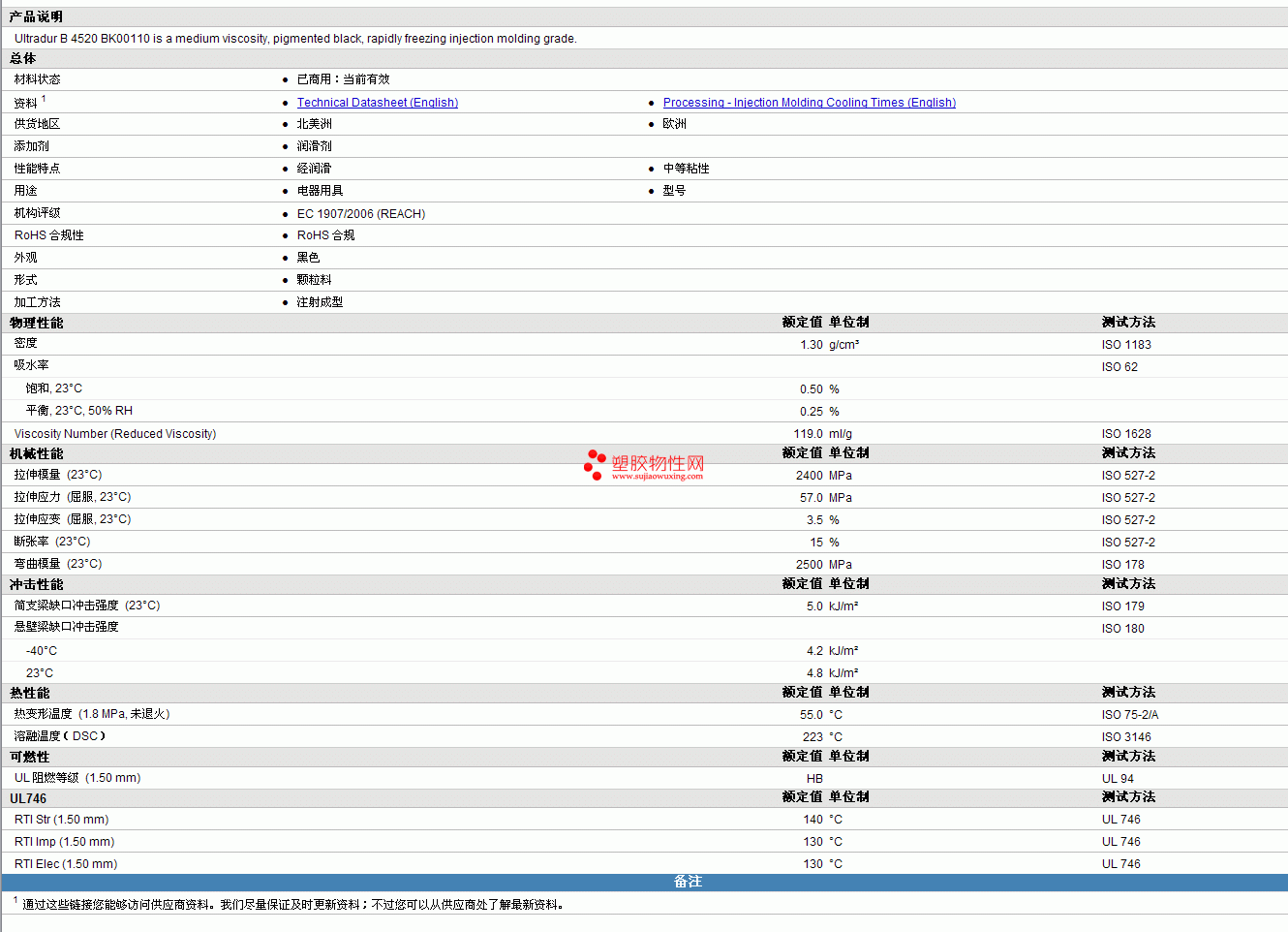Select the "添加剂" row label
The image size is (1288, 932).
[x=31, y=146]
